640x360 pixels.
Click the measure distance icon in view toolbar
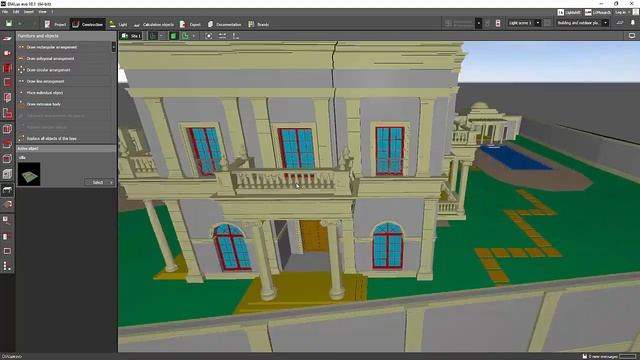222,36
